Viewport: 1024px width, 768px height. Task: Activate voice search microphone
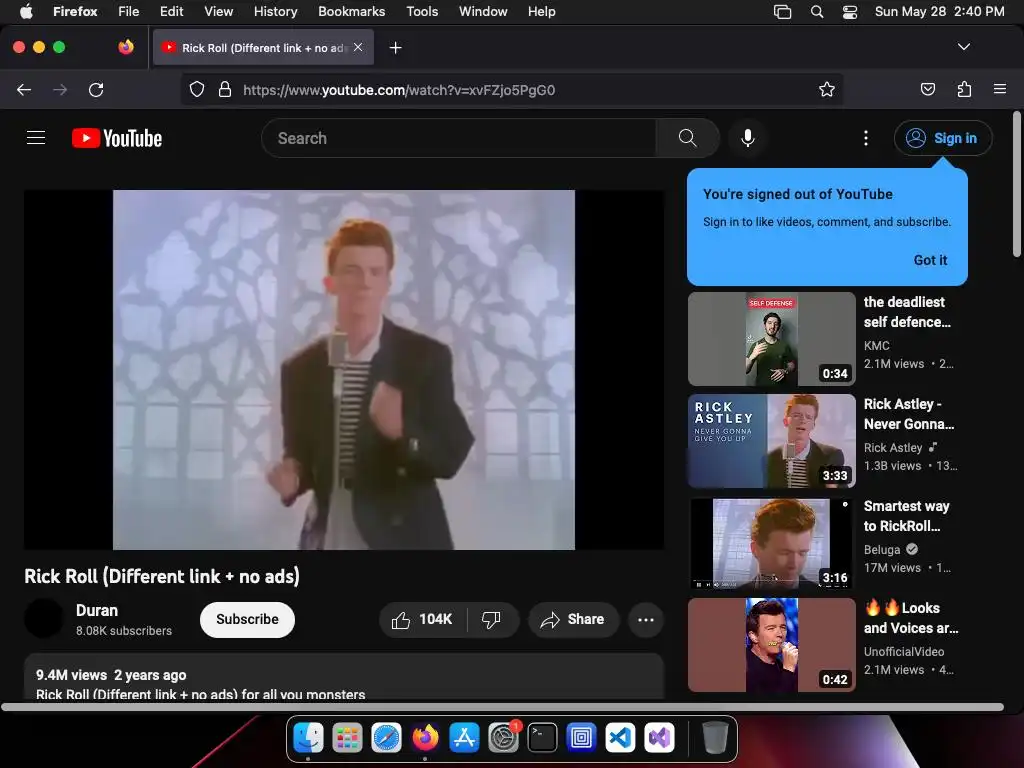(748, 138)
